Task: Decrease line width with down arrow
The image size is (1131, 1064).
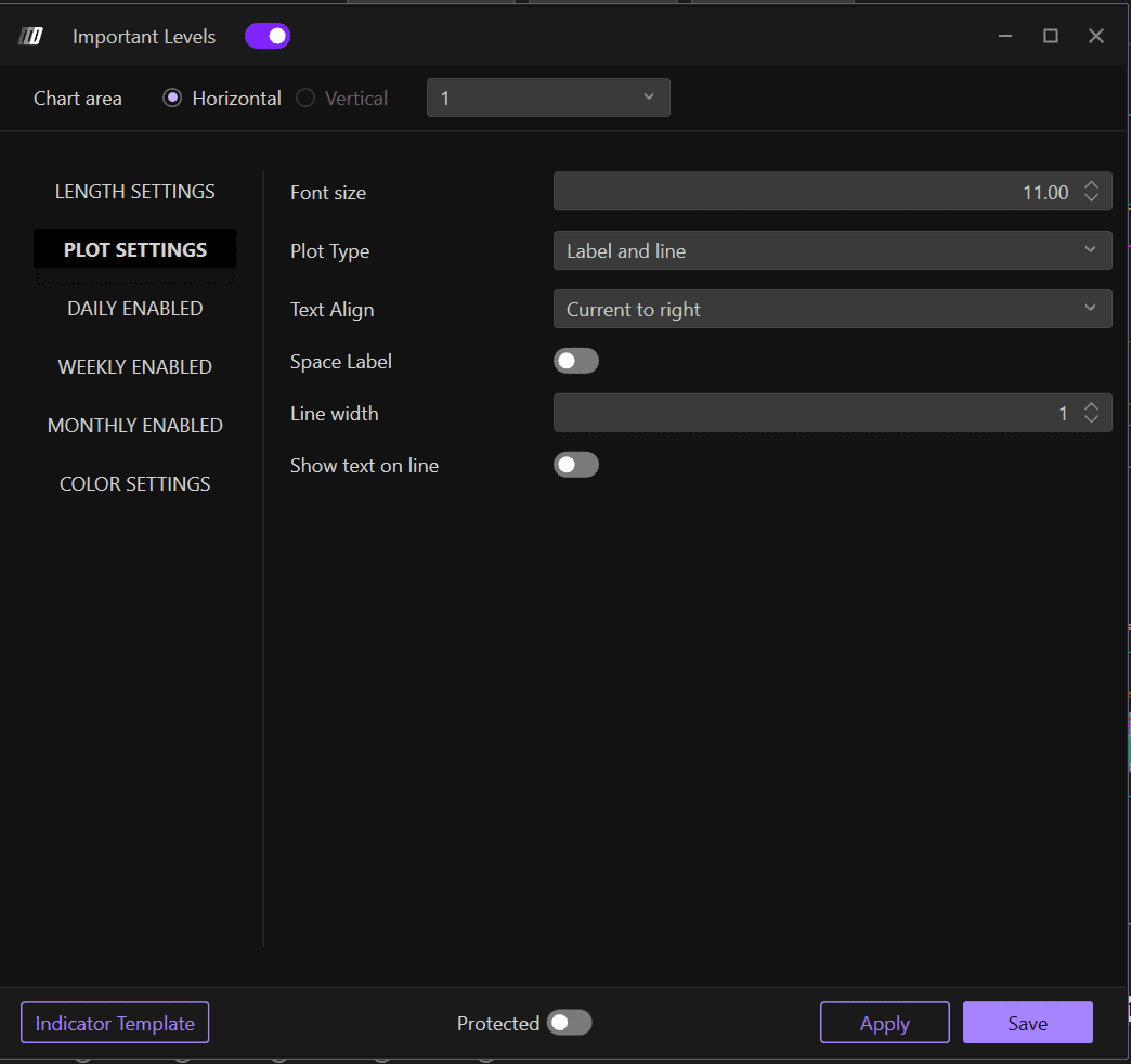Action: coord(1091,419)
